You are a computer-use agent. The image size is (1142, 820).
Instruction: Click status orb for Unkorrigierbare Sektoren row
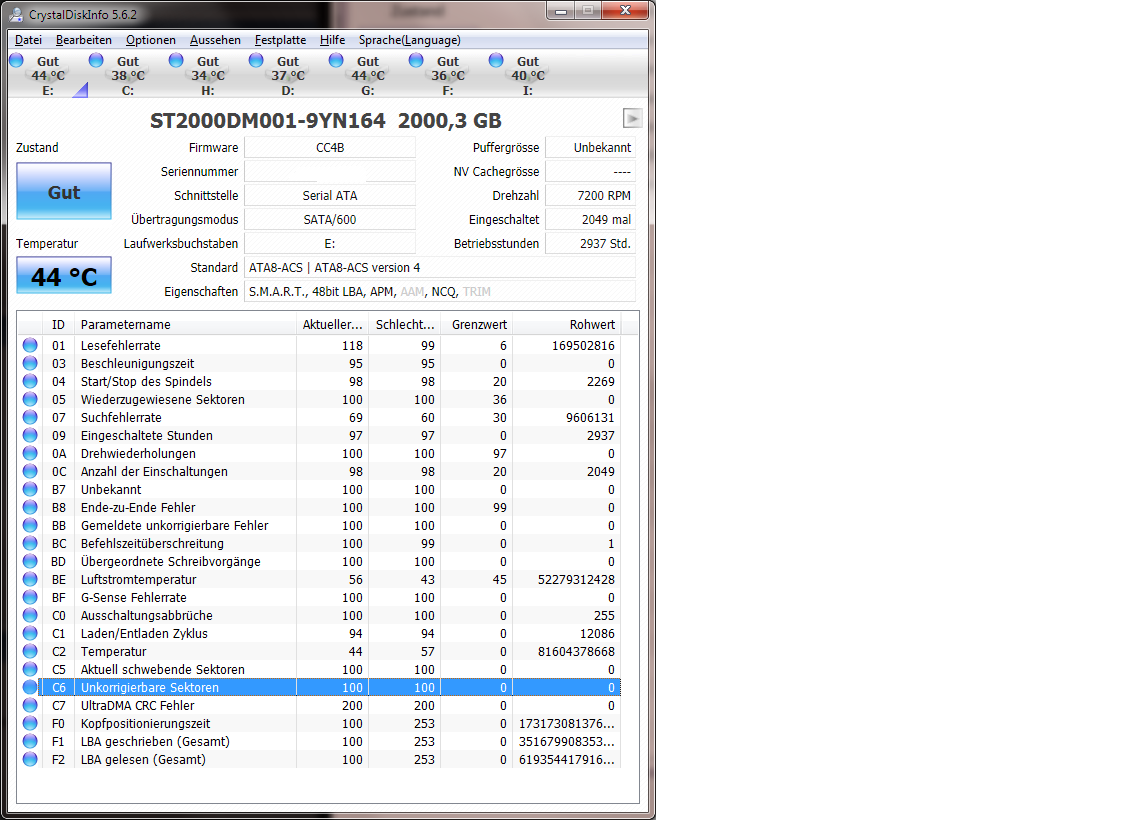pos(30,687)
